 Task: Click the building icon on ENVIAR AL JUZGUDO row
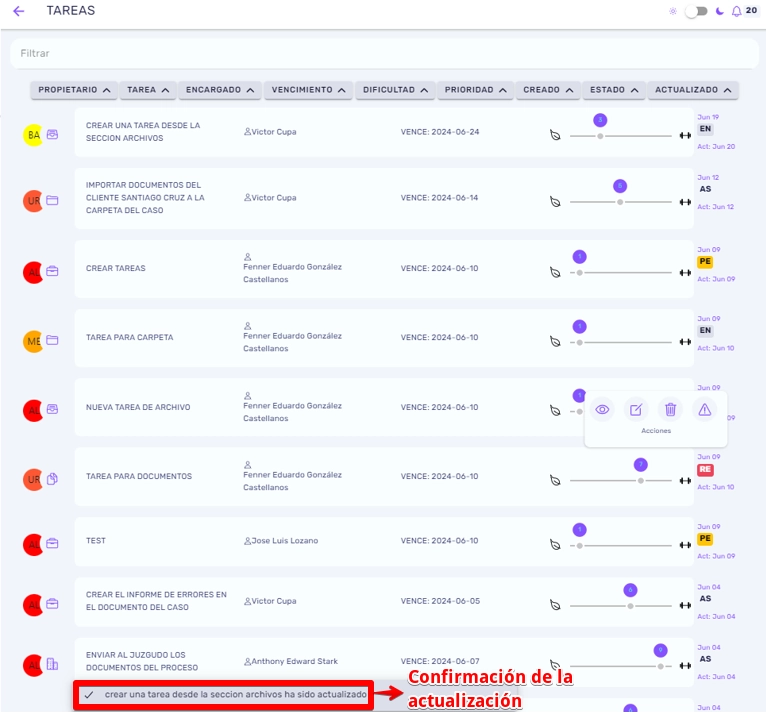coord(52,664)
